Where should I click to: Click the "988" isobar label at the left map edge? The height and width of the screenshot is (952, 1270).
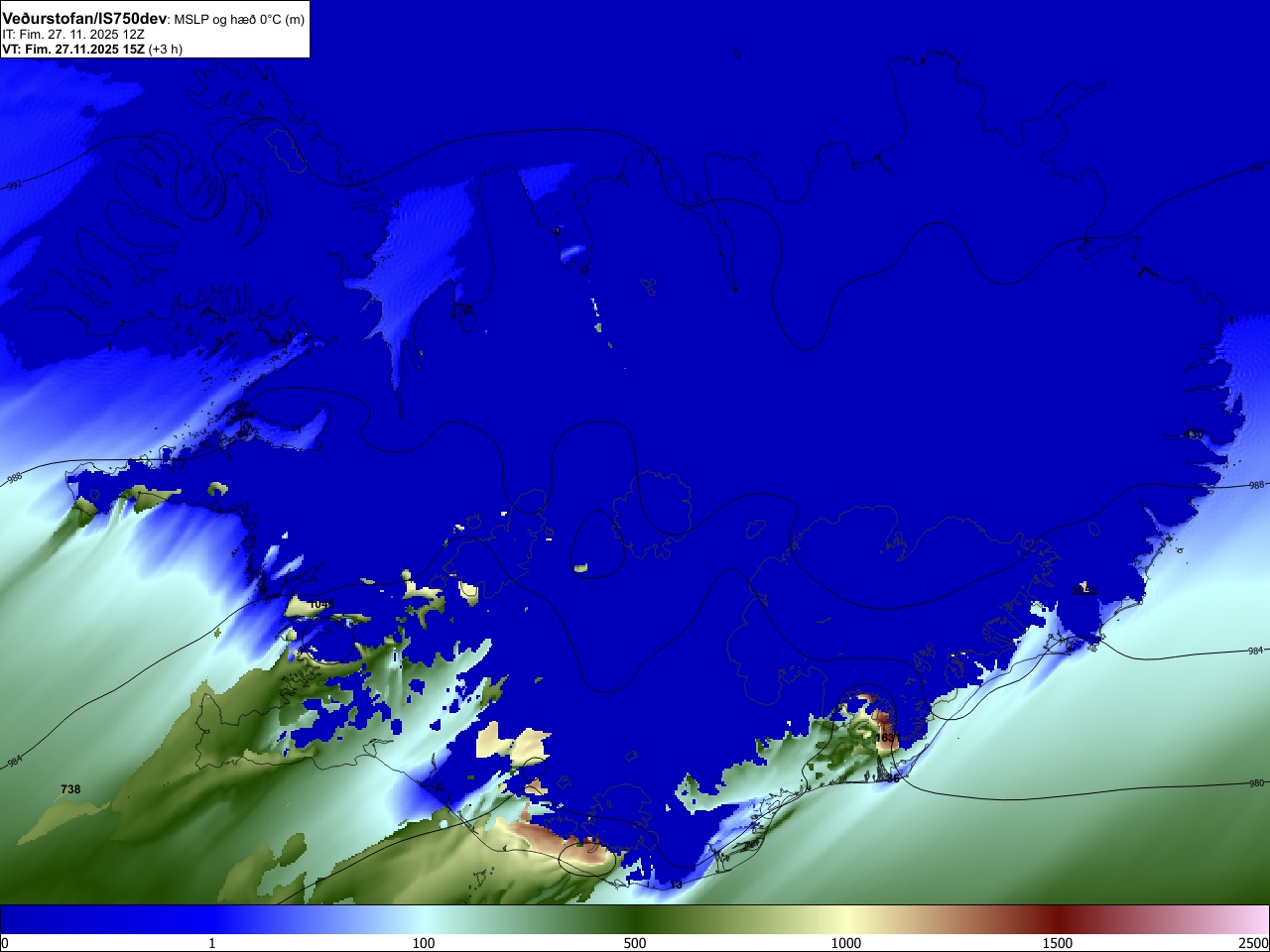point(14,478)
